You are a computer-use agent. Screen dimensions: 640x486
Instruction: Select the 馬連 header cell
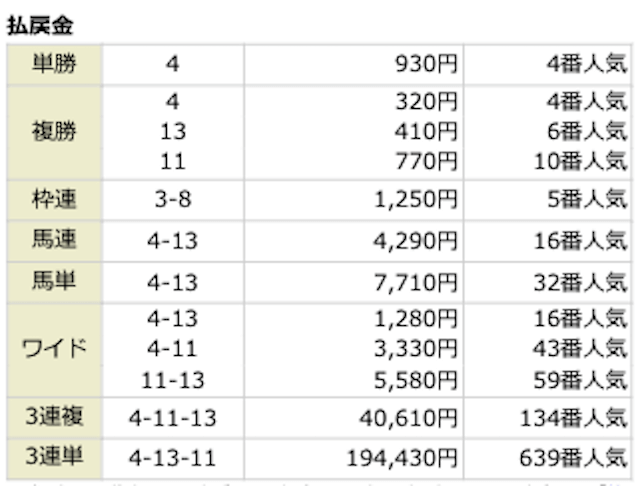(54, 240)
